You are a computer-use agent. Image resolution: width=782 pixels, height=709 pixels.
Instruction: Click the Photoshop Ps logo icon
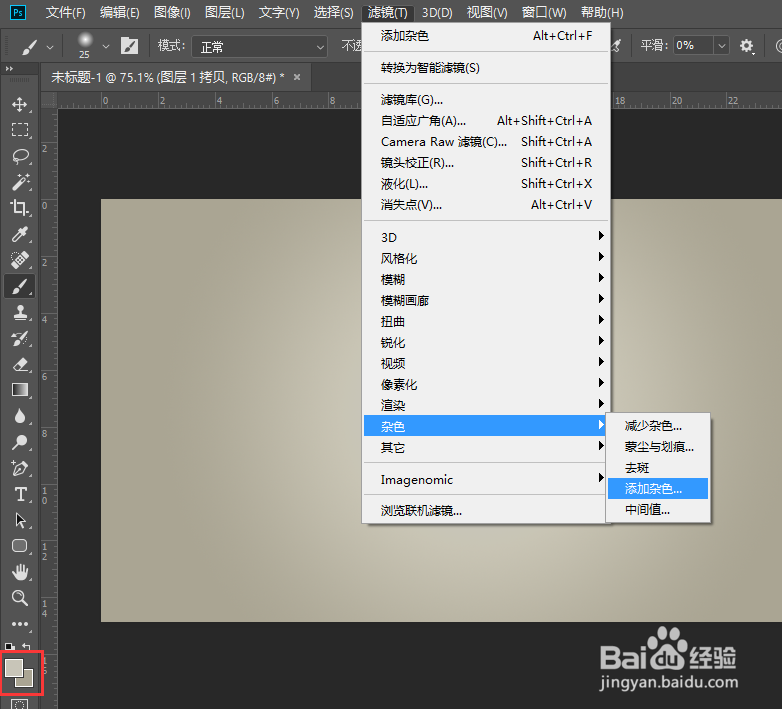point(17,12)
